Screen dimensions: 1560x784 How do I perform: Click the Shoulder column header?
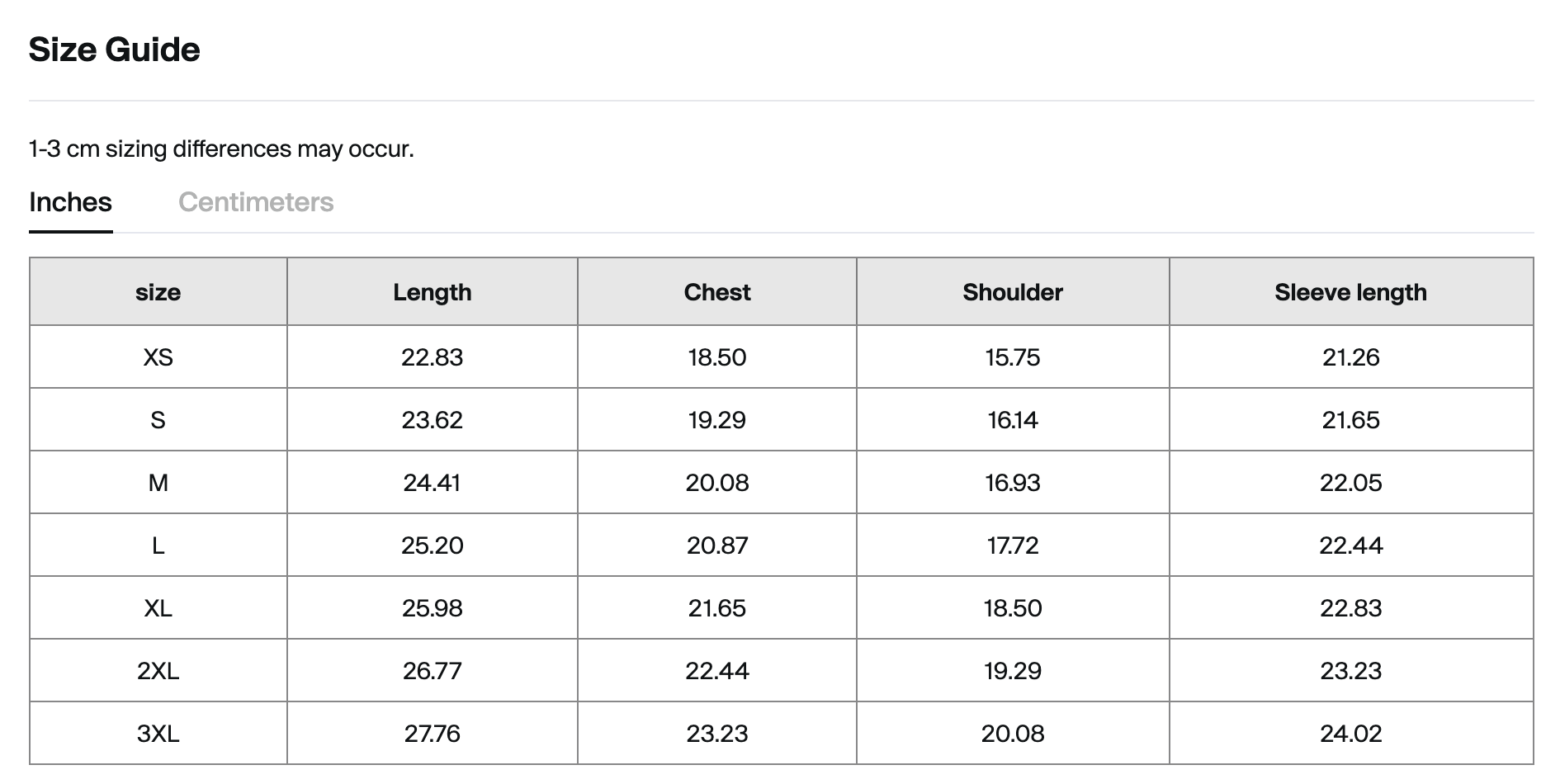(1012, 292)
